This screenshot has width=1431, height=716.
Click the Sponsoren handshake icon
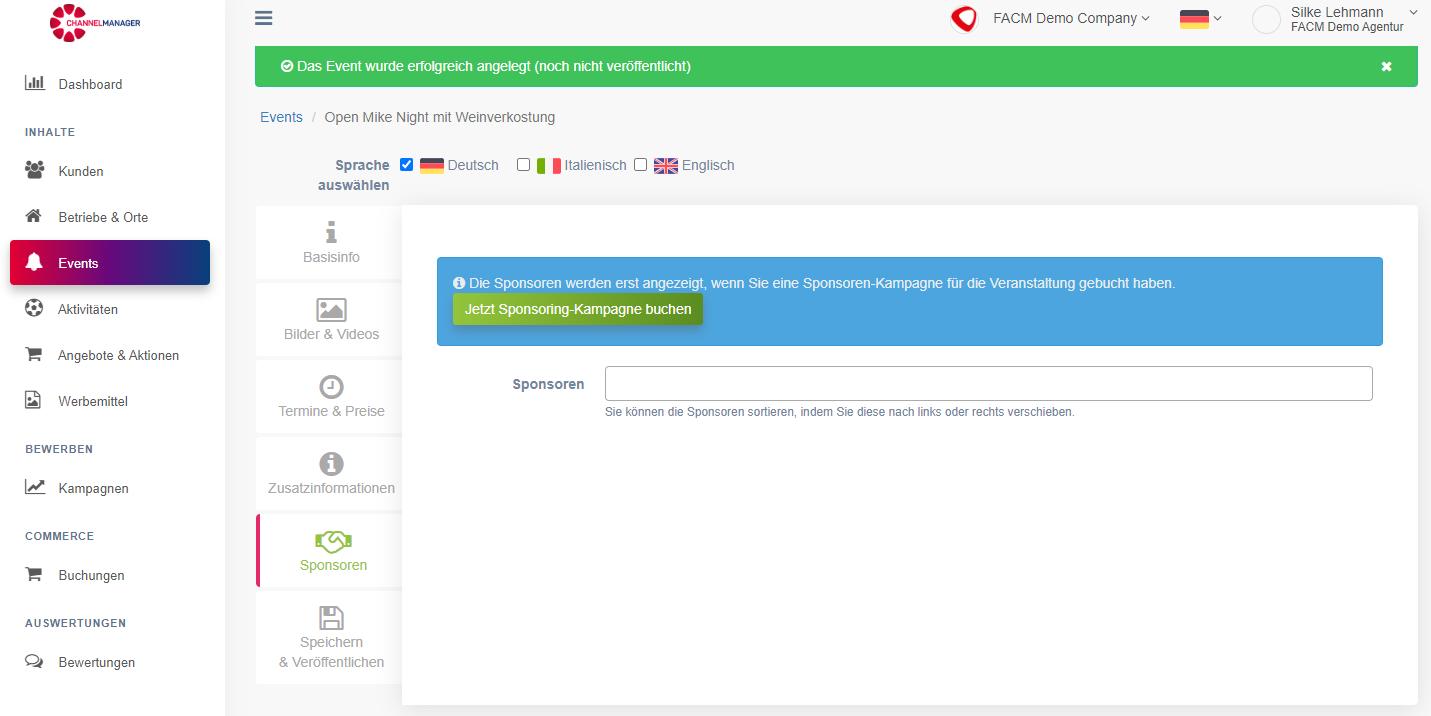(x=333, y=541)
